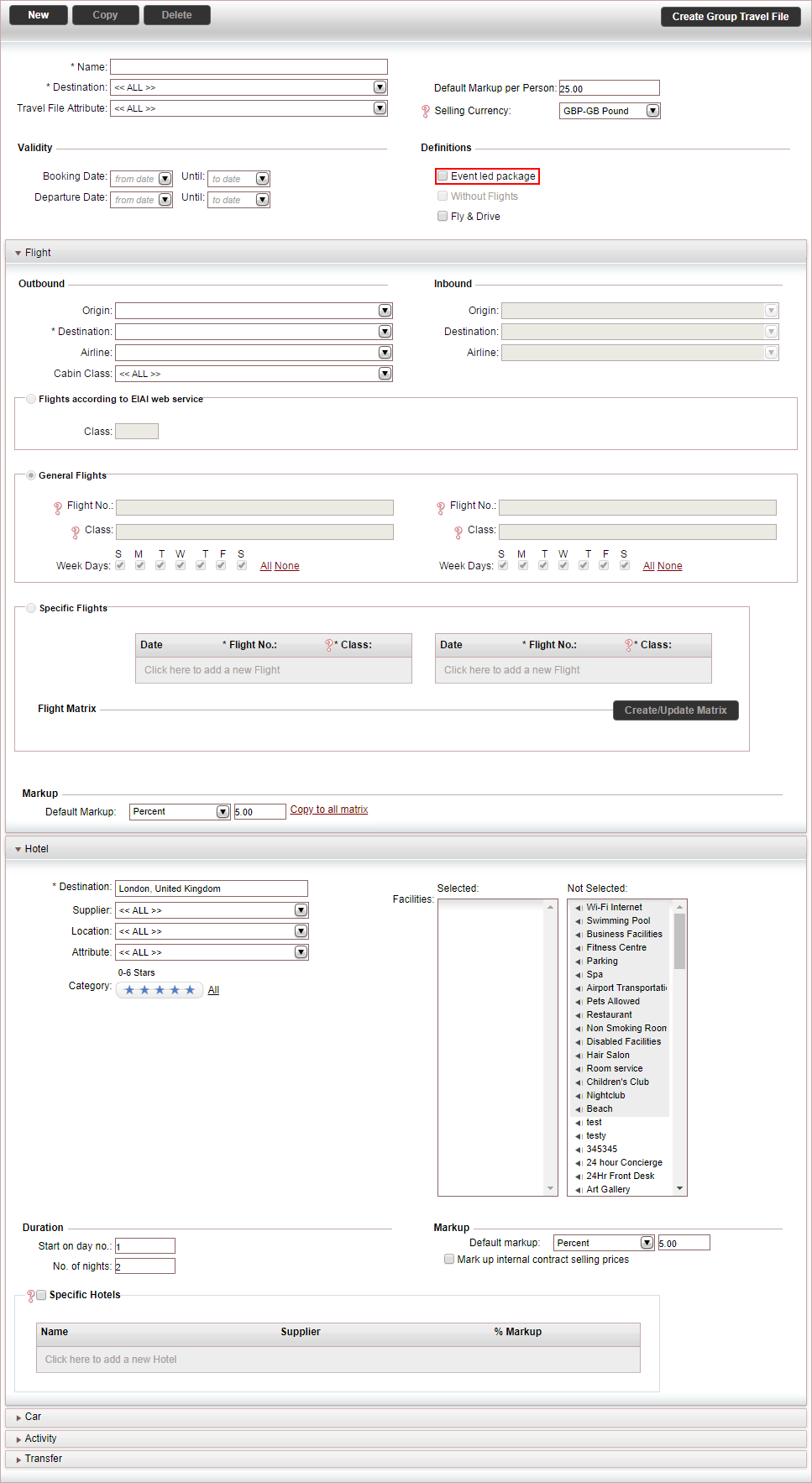Click the help icon beside Specific Hotels
812x1483 pixels.
pyautogui.click(x=31, y=1296)
